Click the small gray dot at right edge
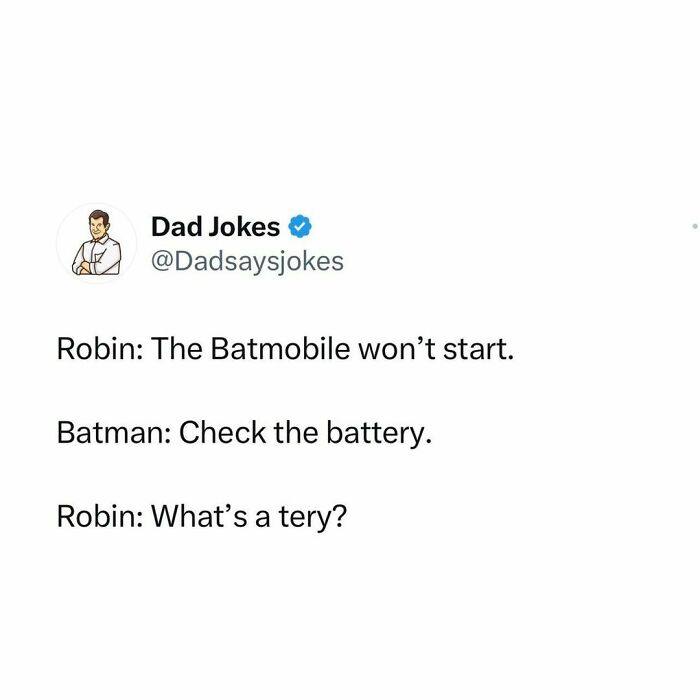The width and height of the screenshot is (700, 700). (x=694, y=227)
